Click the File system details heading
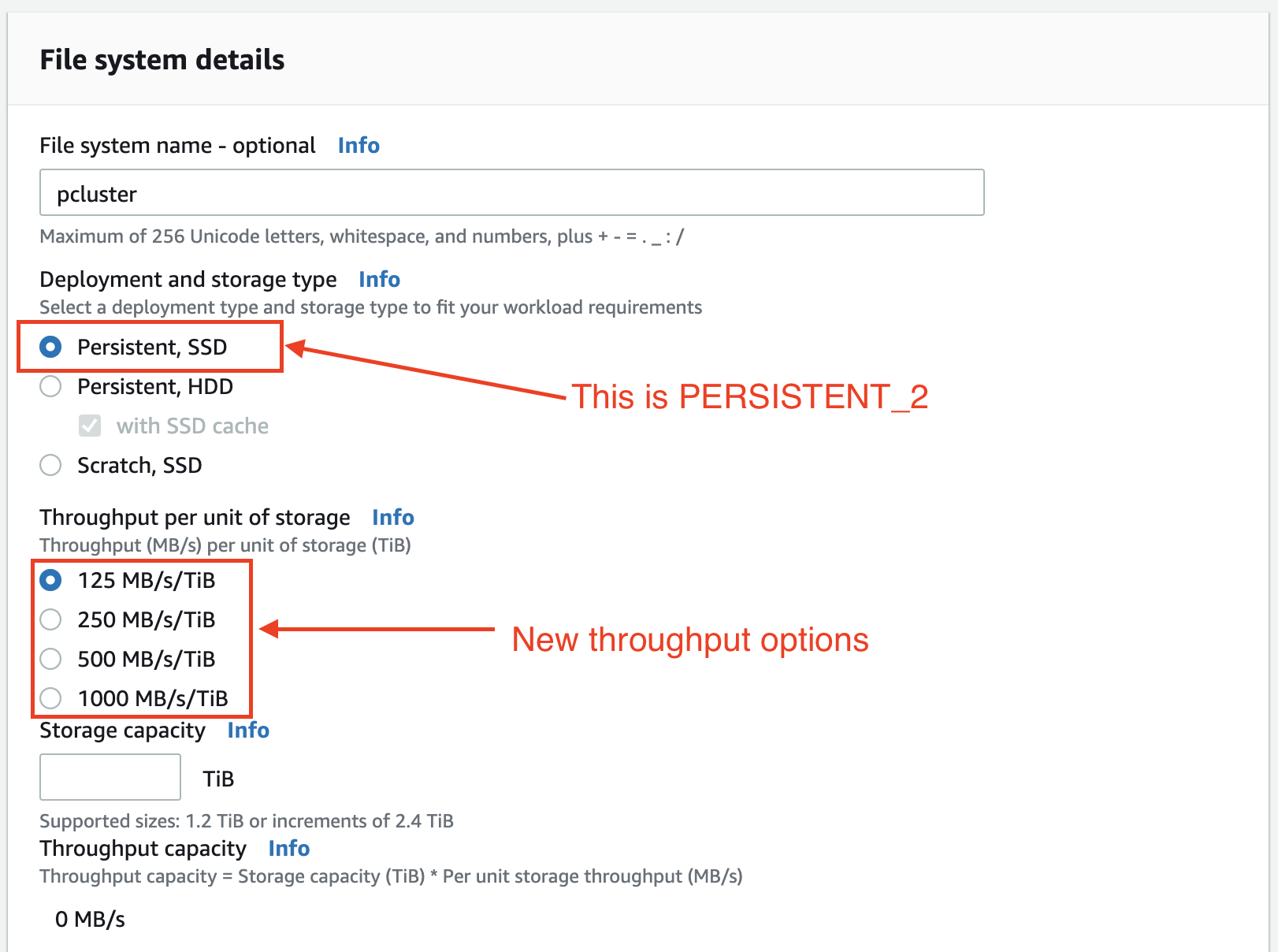The width and height of the screenshot is (1278, 952). [162, 60]
